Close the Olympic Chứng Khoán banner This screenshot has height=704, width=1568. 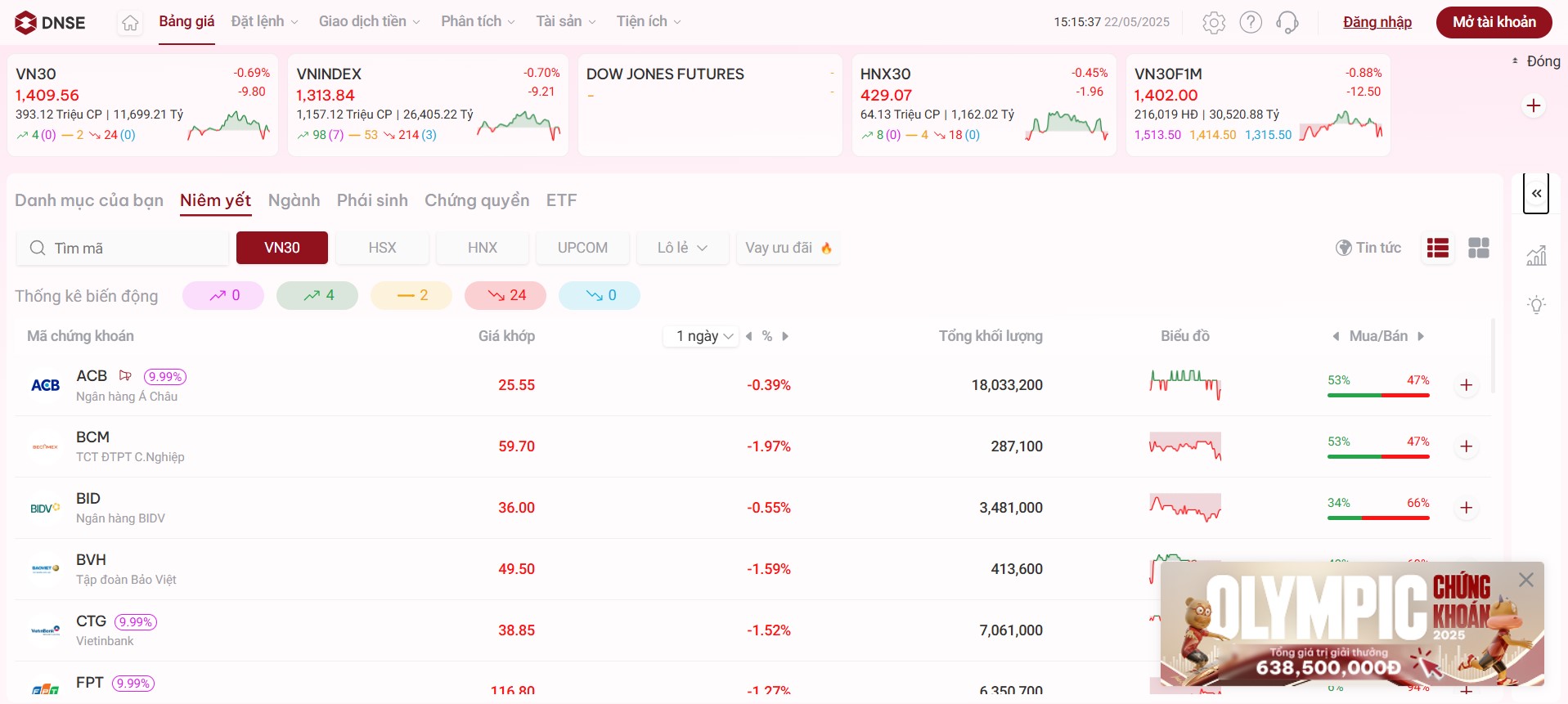[1526, 580]
